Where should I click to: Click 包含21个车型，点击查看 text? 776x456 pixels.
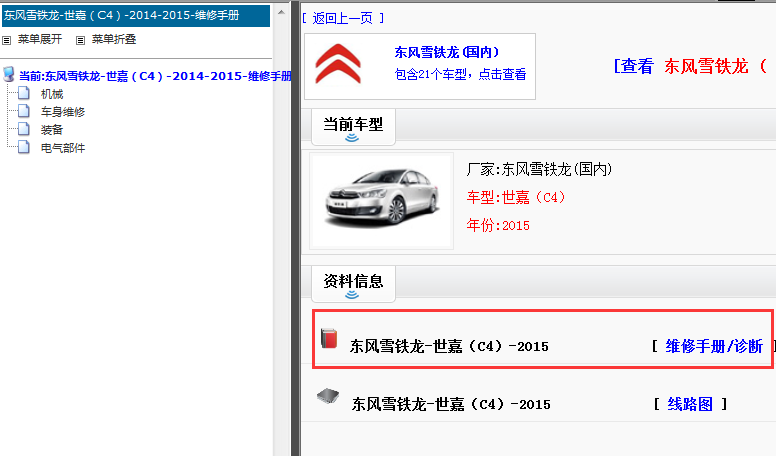tap(460, 74)
